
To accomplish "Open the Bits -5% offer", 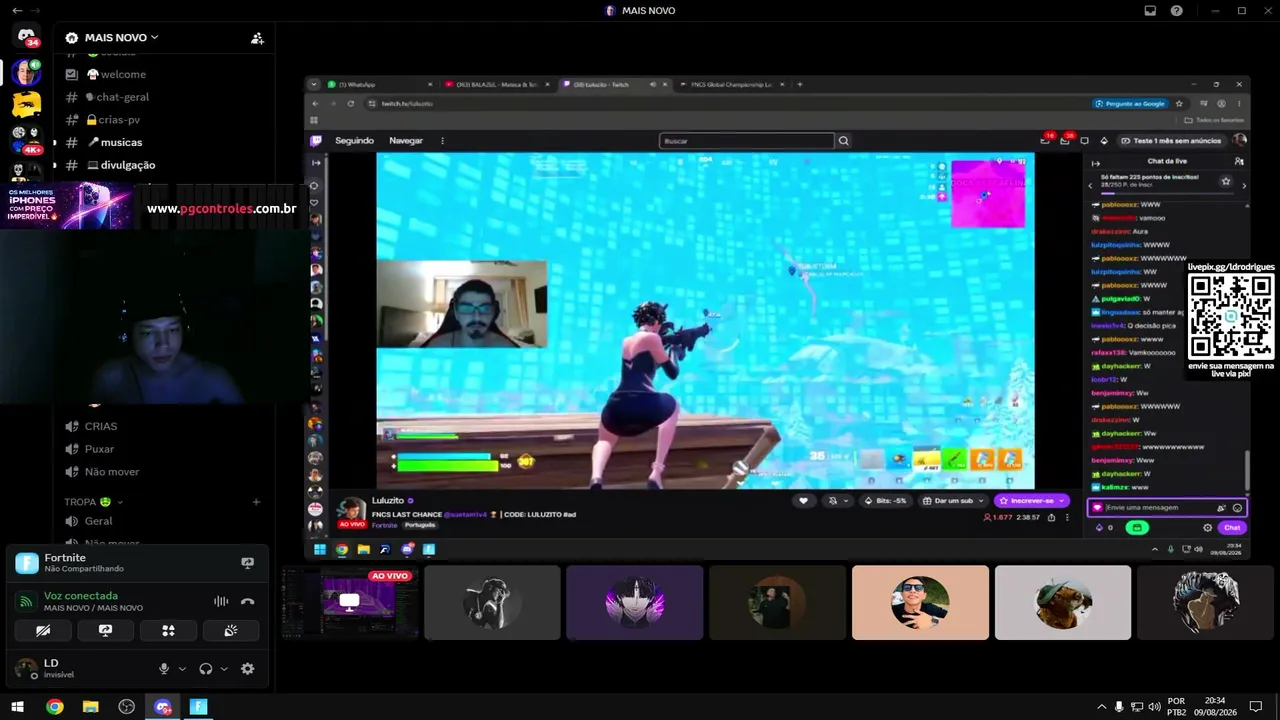I will tap(885, 501).
